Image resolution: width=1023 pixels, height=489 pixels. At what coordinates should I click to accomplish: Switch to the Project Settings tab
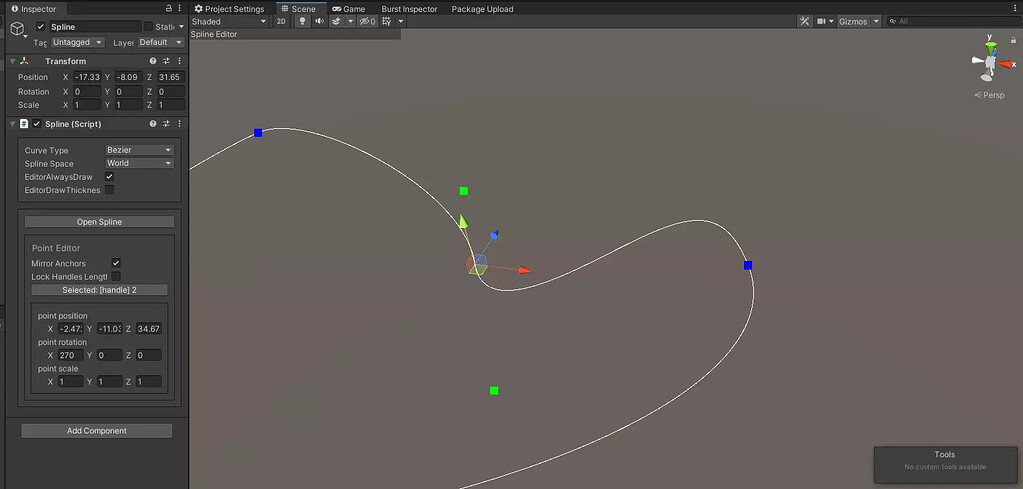click(x=232, y=8)
